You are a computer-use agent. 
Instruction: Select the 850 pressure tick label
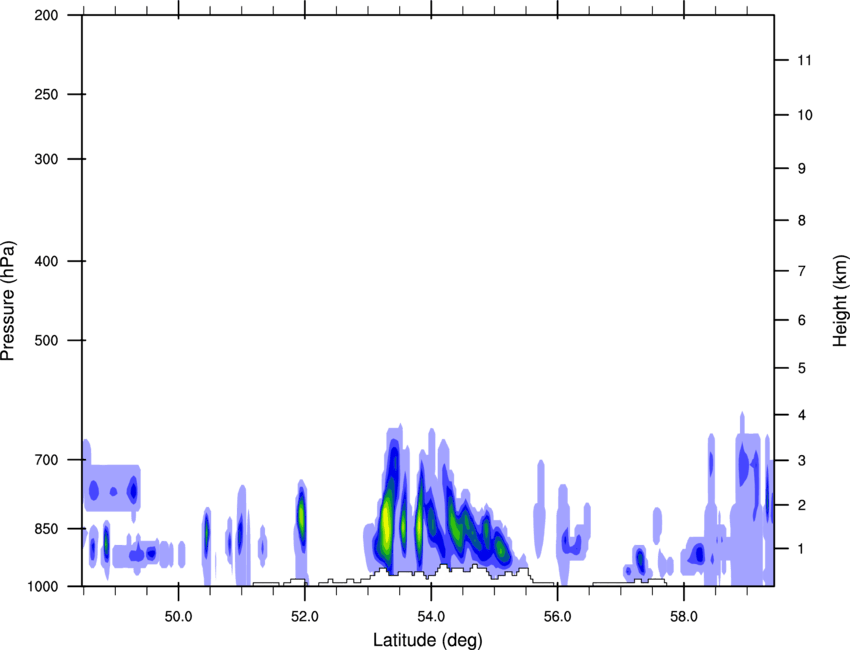(46, 529)
